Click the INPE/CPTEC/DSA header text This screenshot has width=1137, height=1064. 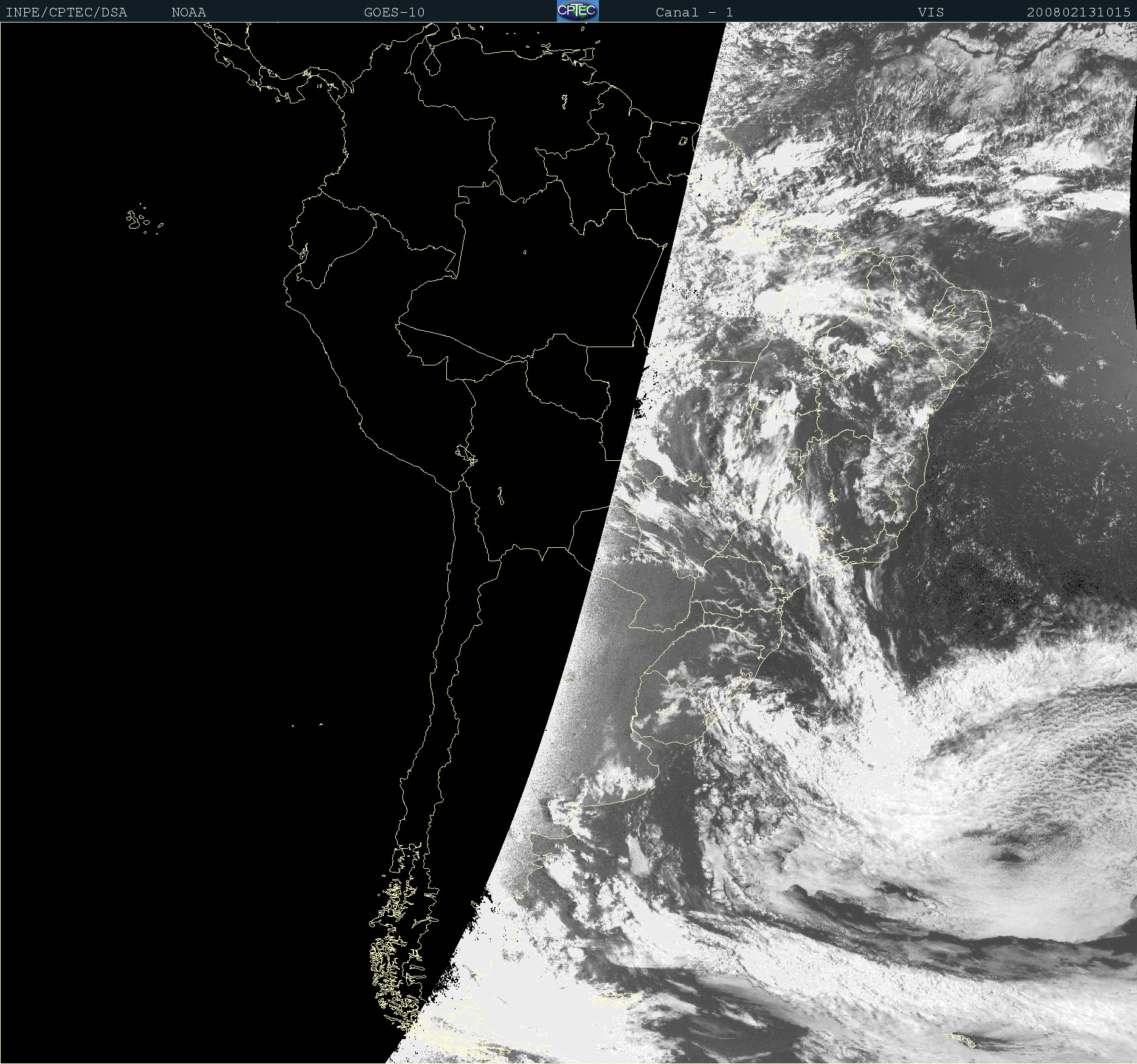point(66,12)
